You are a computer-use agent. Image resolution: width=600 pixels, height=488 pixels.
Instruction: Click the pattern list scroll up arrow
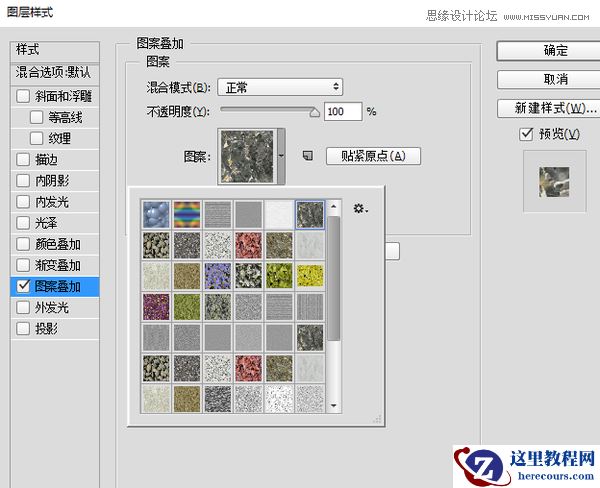[x=334, y=207]
